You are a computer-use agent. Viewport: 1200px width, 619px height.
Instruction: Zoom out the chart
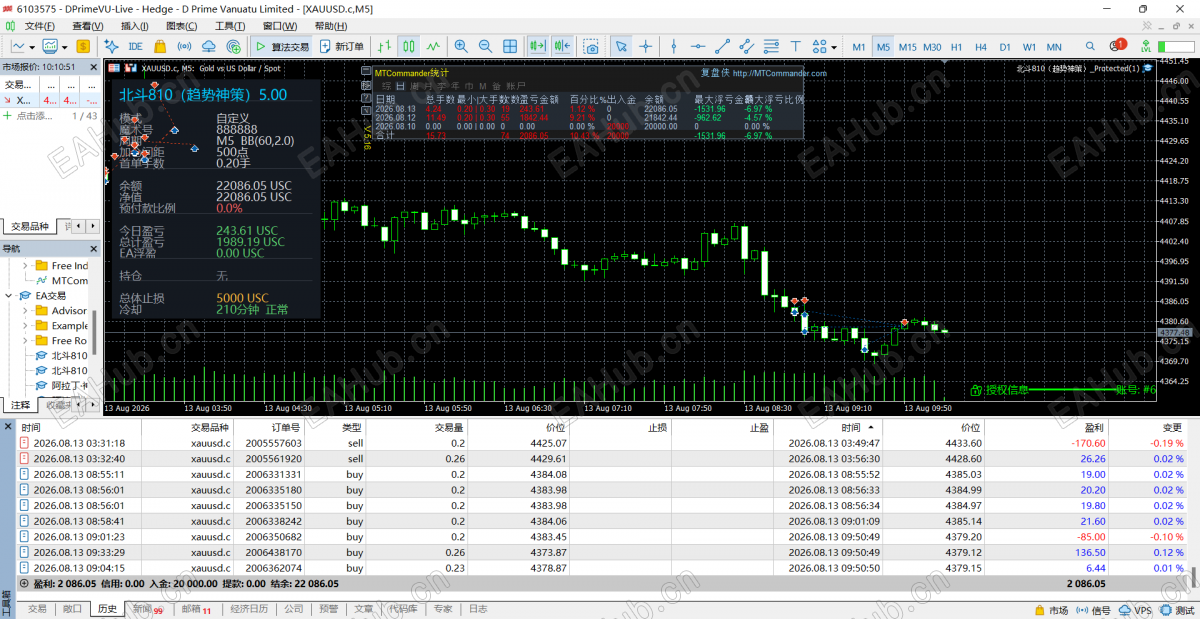click(485, 46)
